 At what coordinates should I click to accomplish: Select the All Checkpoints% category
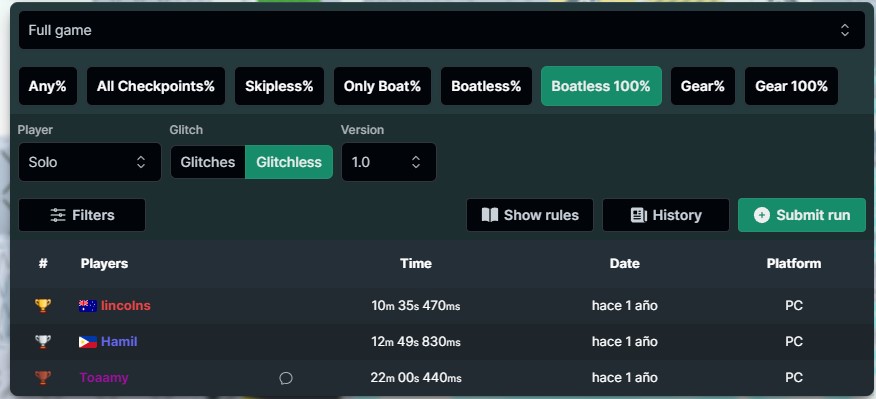[x=156, y=86]
